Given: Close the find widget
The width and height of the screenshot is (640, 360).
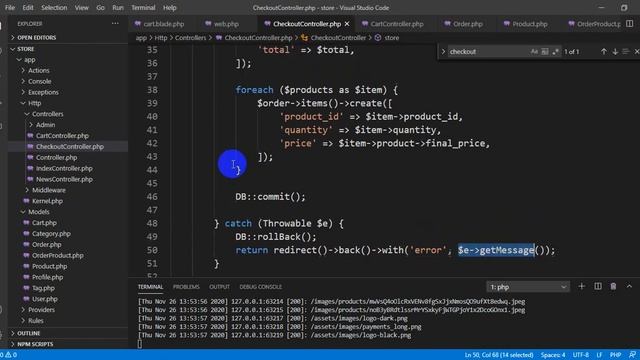Looking at the screenshot, I should click(x=636, y=51).
